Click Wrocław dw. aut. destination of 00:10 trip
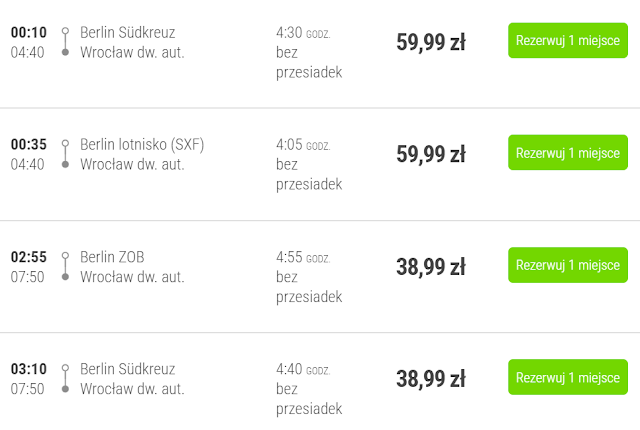 coord(132,52)
